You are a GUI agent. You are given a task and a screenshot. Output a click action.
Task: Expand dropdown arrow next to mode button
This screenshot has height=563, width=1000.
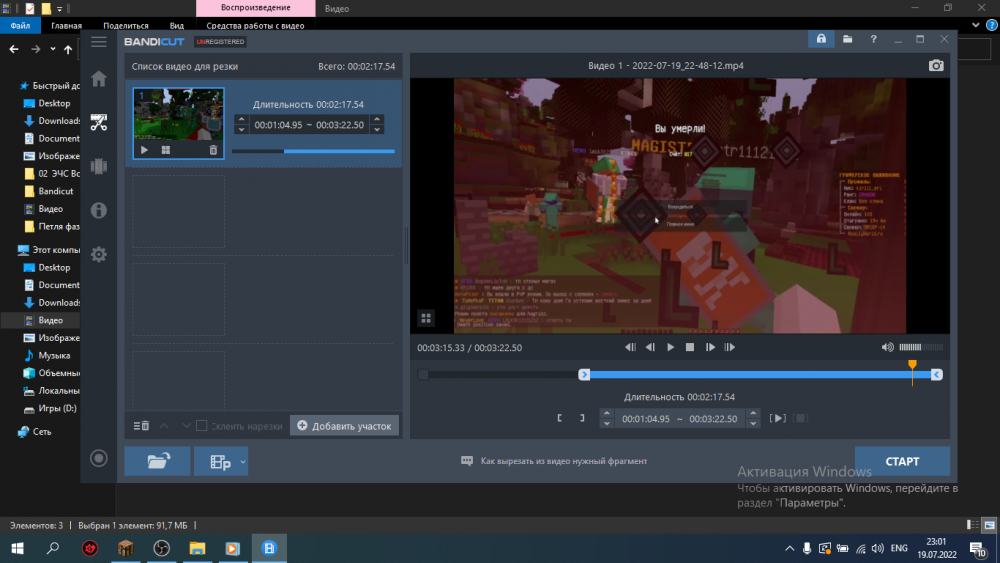(243, 462)
